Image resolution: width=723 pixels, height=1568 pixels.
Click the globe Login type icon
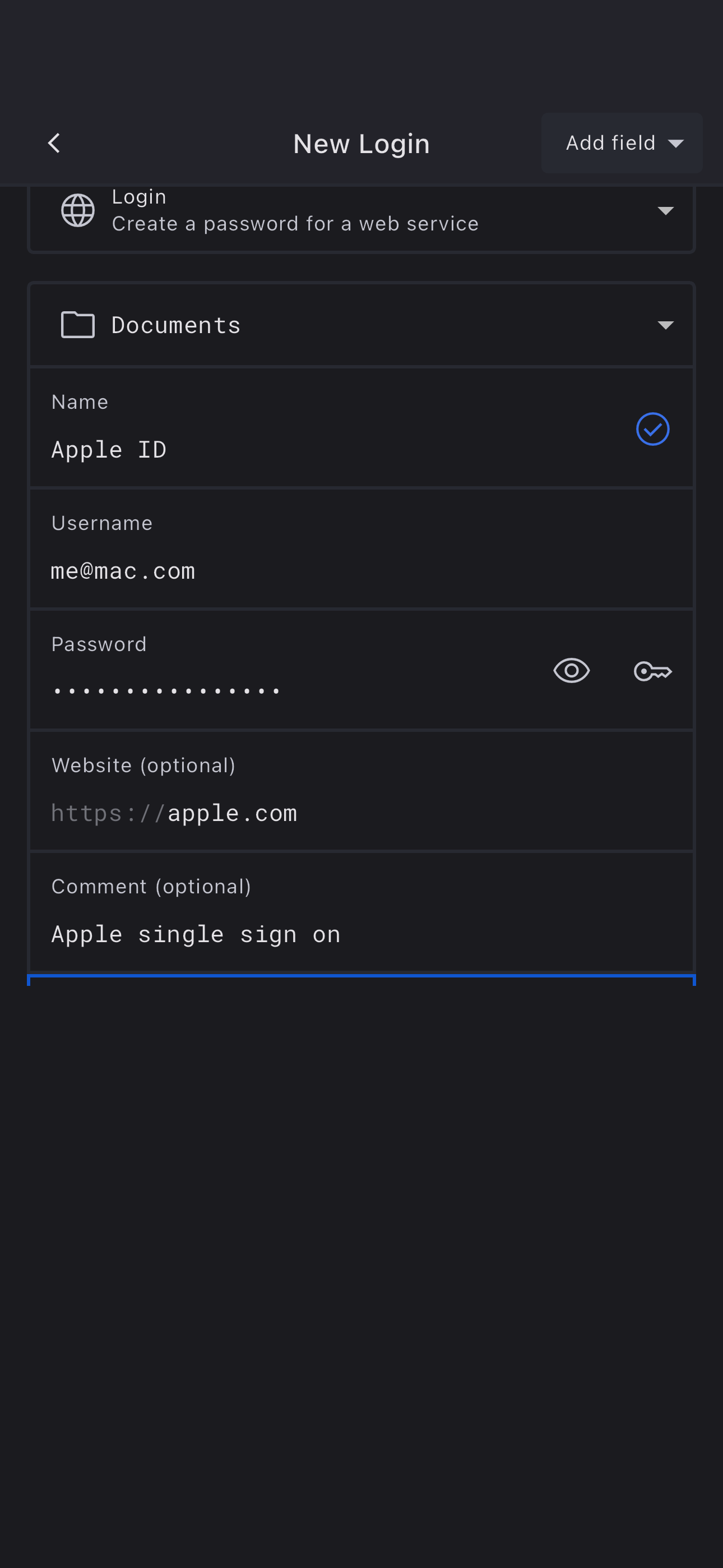pyautogui.click(x=78, y=211)
